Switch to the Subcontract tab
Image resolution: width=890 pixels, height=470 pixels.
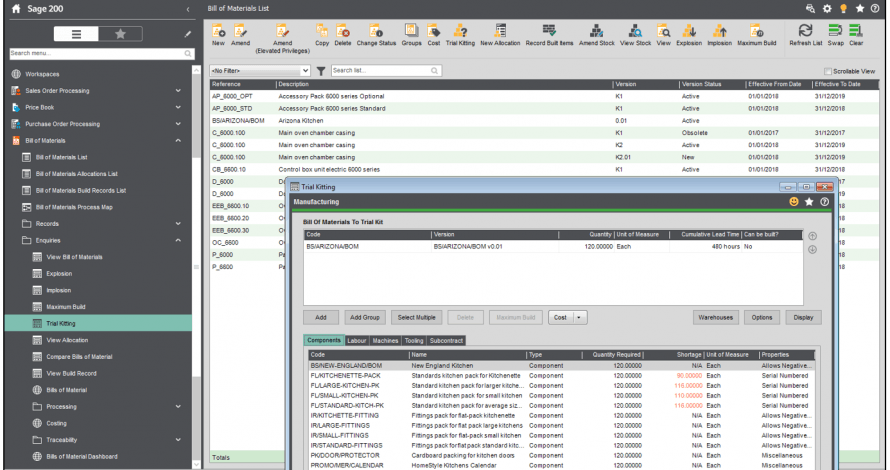point(446,341)
